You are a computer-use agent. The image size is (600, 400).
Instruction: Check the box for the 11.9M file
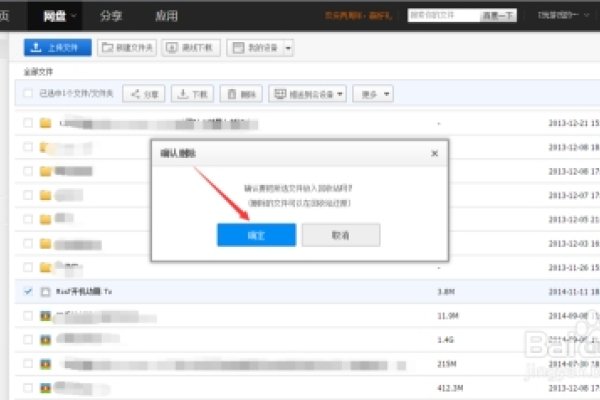[28, 316]
